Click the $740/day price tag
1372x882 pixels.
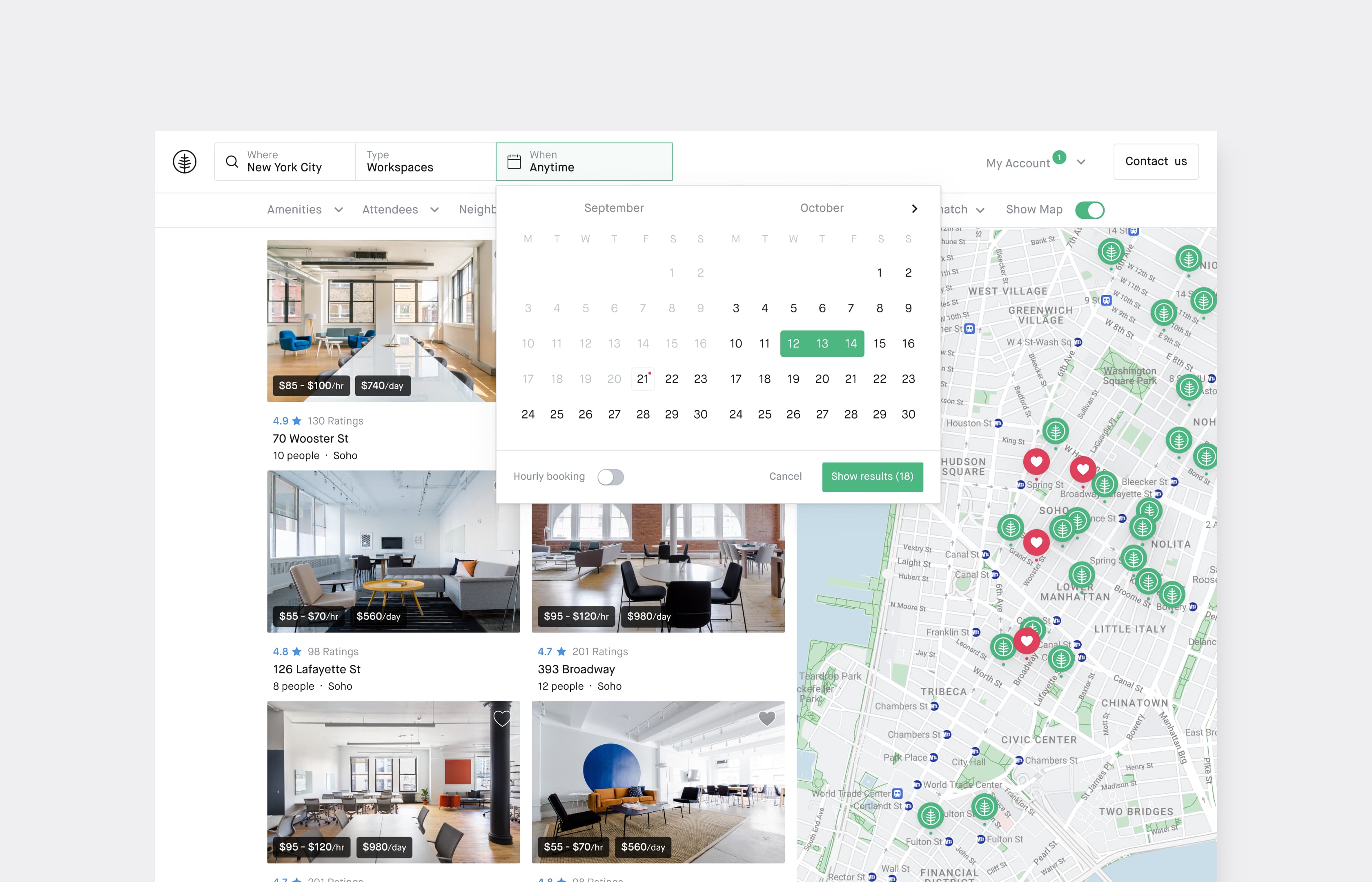coord(382,386)
